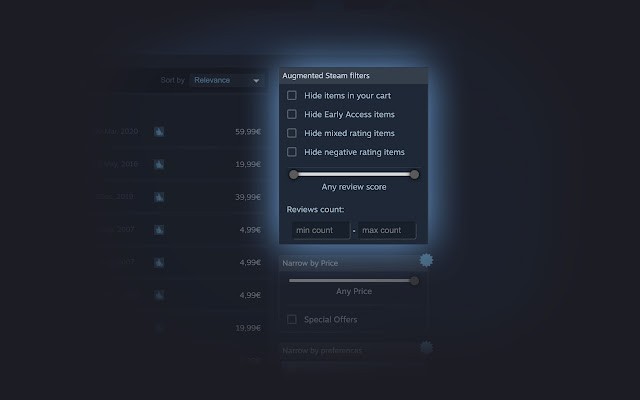Open the Sort by Relevance dropdown
The height and width of the screenshot is (400, 640).
pyautogui.click(x=227, y=80)
